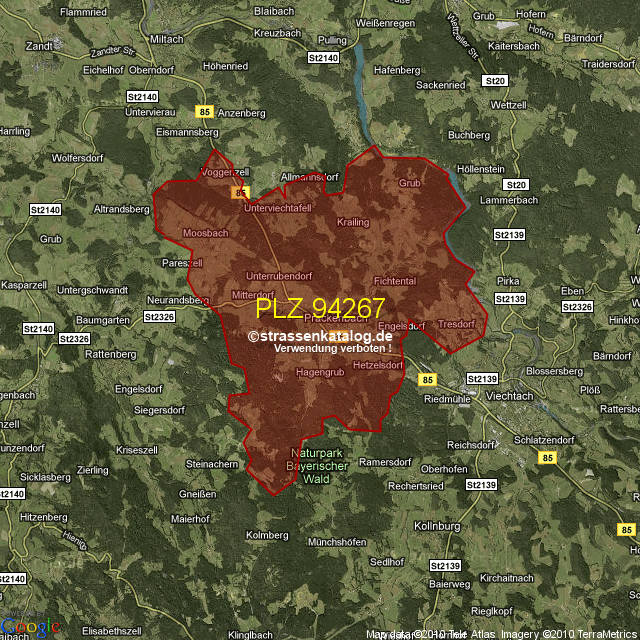Click the St2140 shield near Untervierau
The image size is (640, 640).
[144, 96]
